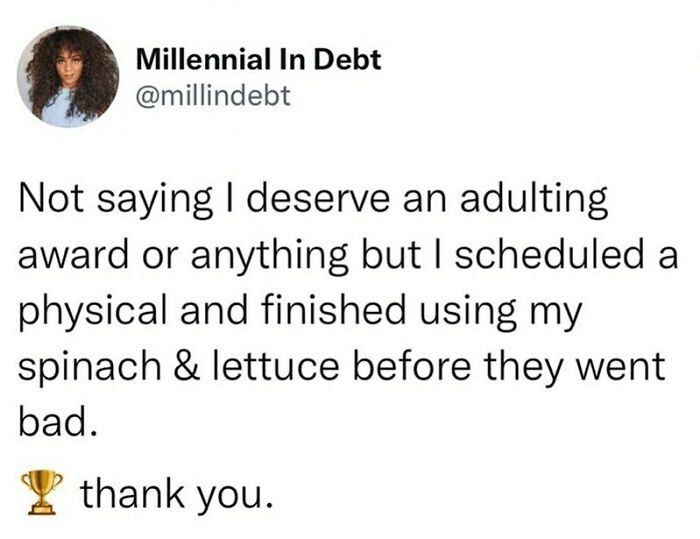Click the word 'adulting' in the tweet
The image size is (700, 539).
point(533,198)
